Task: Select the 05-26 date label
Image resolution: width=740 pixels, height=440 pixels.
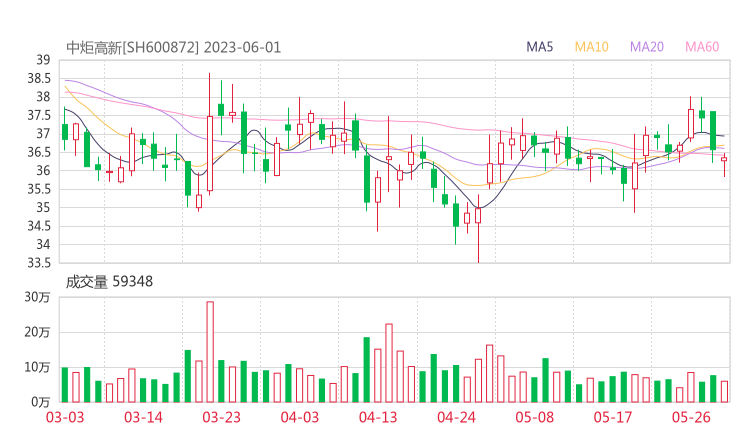Action: coord(691,417)
